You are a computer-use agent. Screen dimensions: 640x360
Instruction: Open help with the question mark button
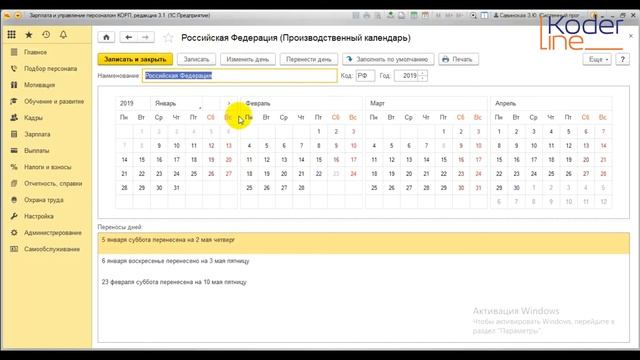622,59
